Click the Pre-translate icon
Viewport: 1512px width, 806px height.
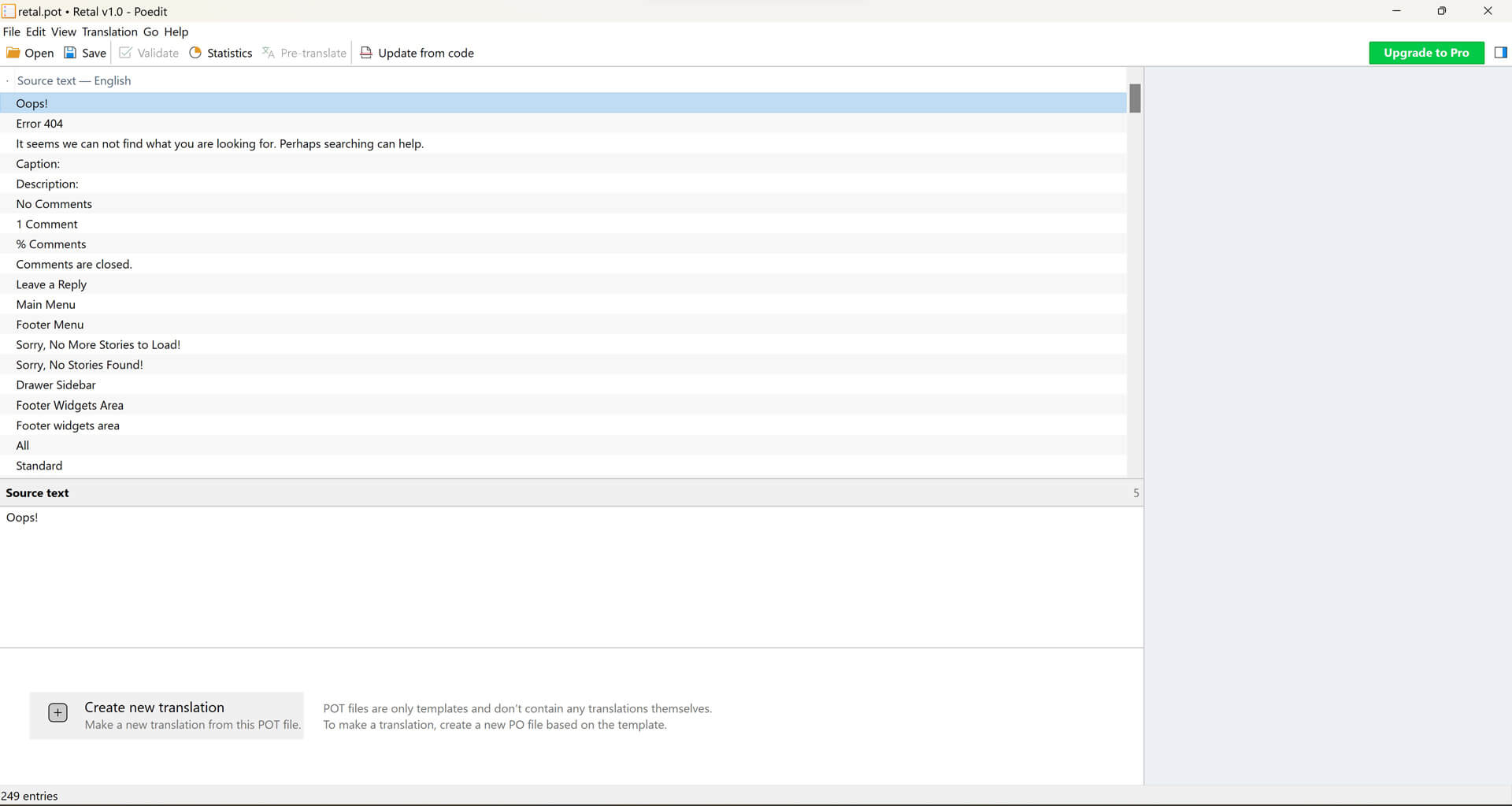click(x=269, y=53)
